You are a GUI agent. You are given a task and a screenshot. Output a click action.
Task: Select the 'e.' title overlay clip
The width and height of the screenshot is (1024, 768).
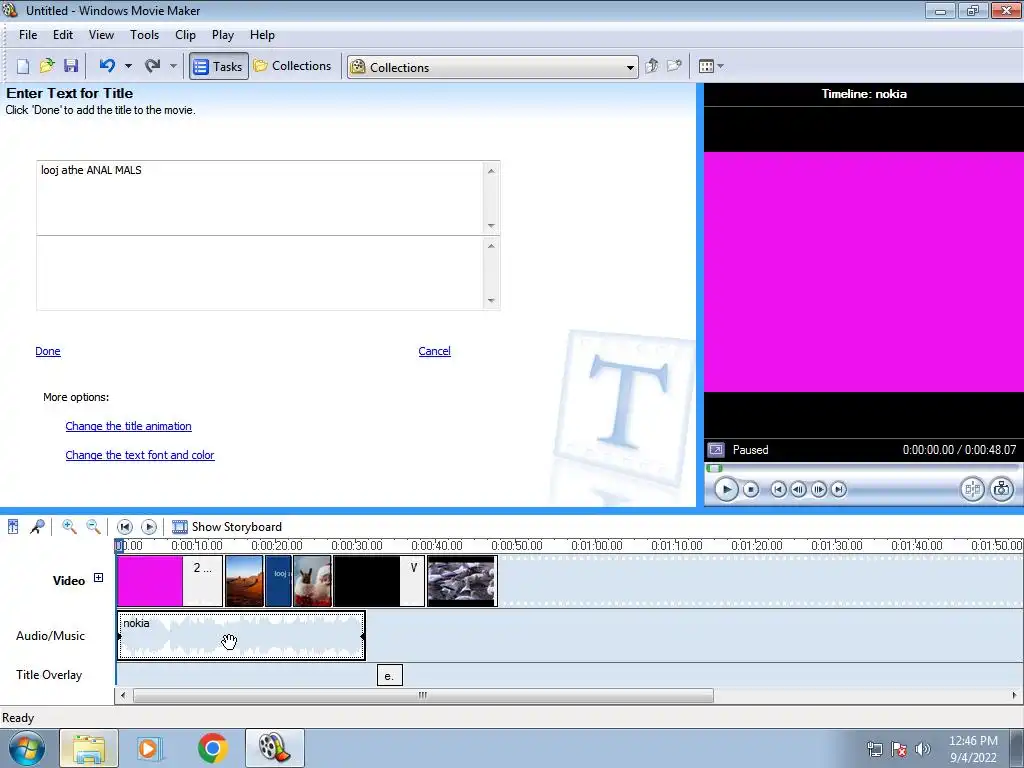390,675
